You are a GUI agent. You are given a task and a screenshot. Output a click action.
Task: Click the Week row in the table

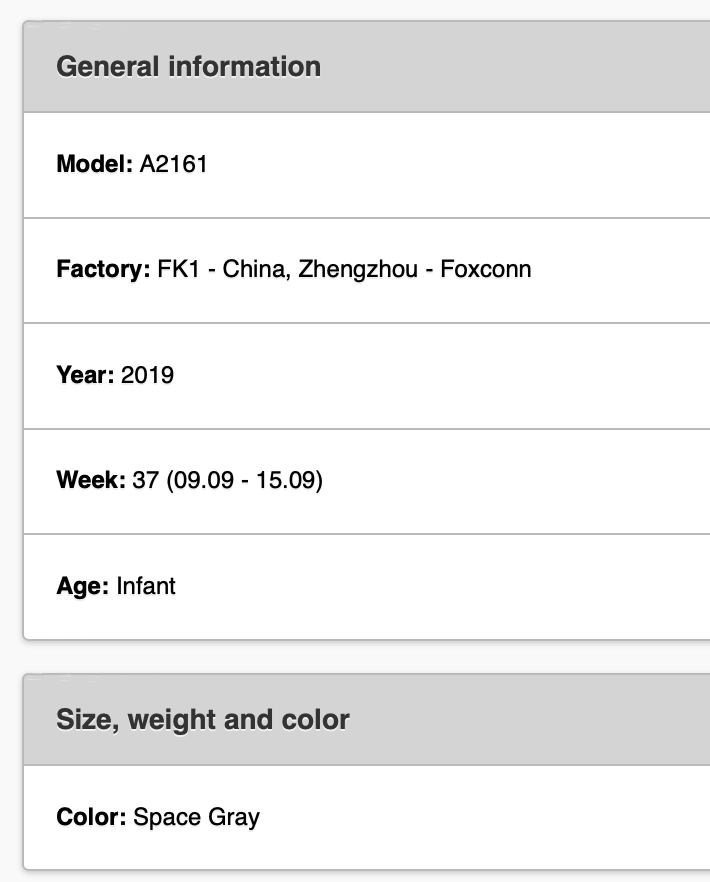pos(367,482)
